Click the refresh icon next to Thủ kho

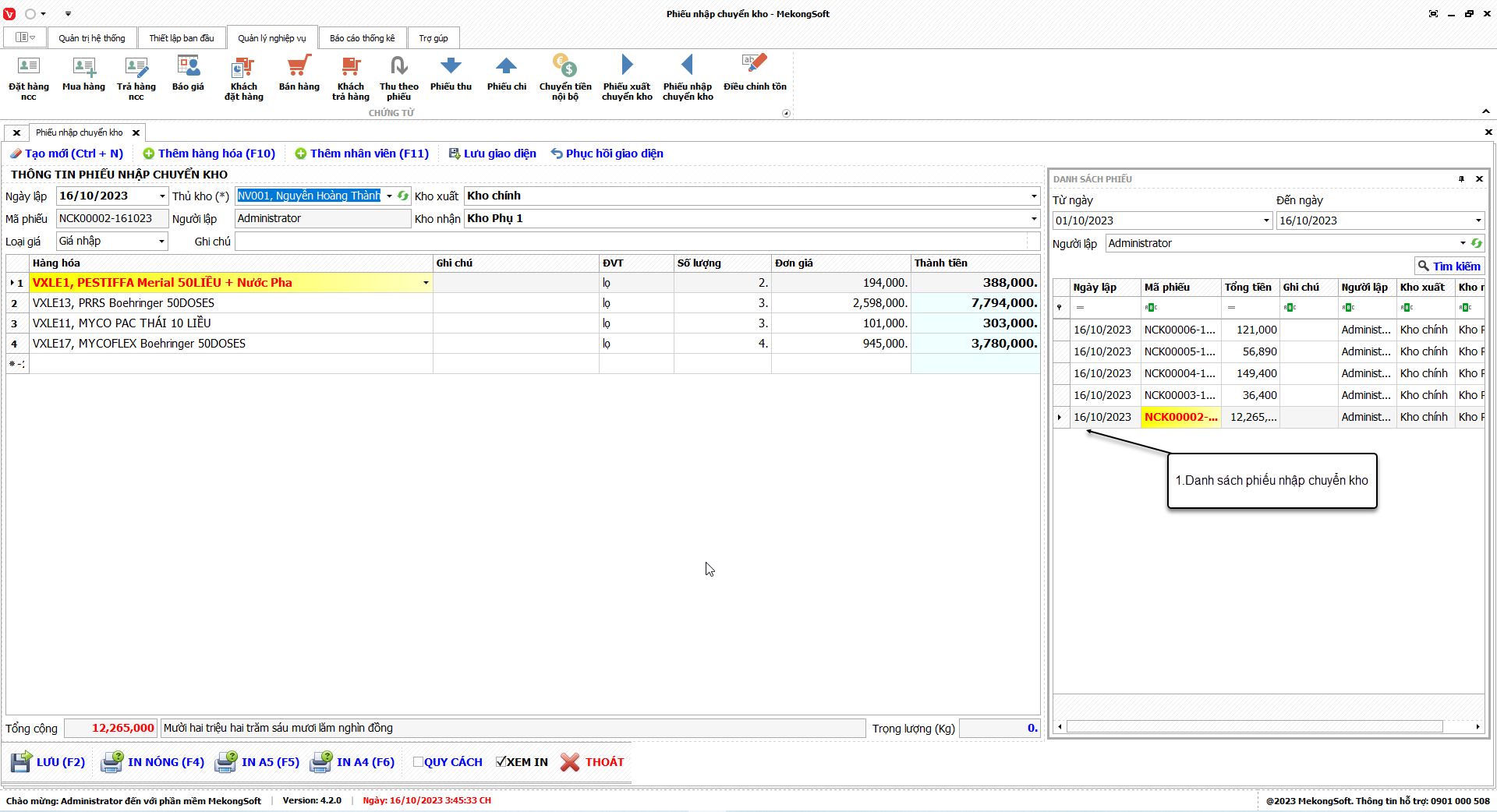(x=403, y=196)
